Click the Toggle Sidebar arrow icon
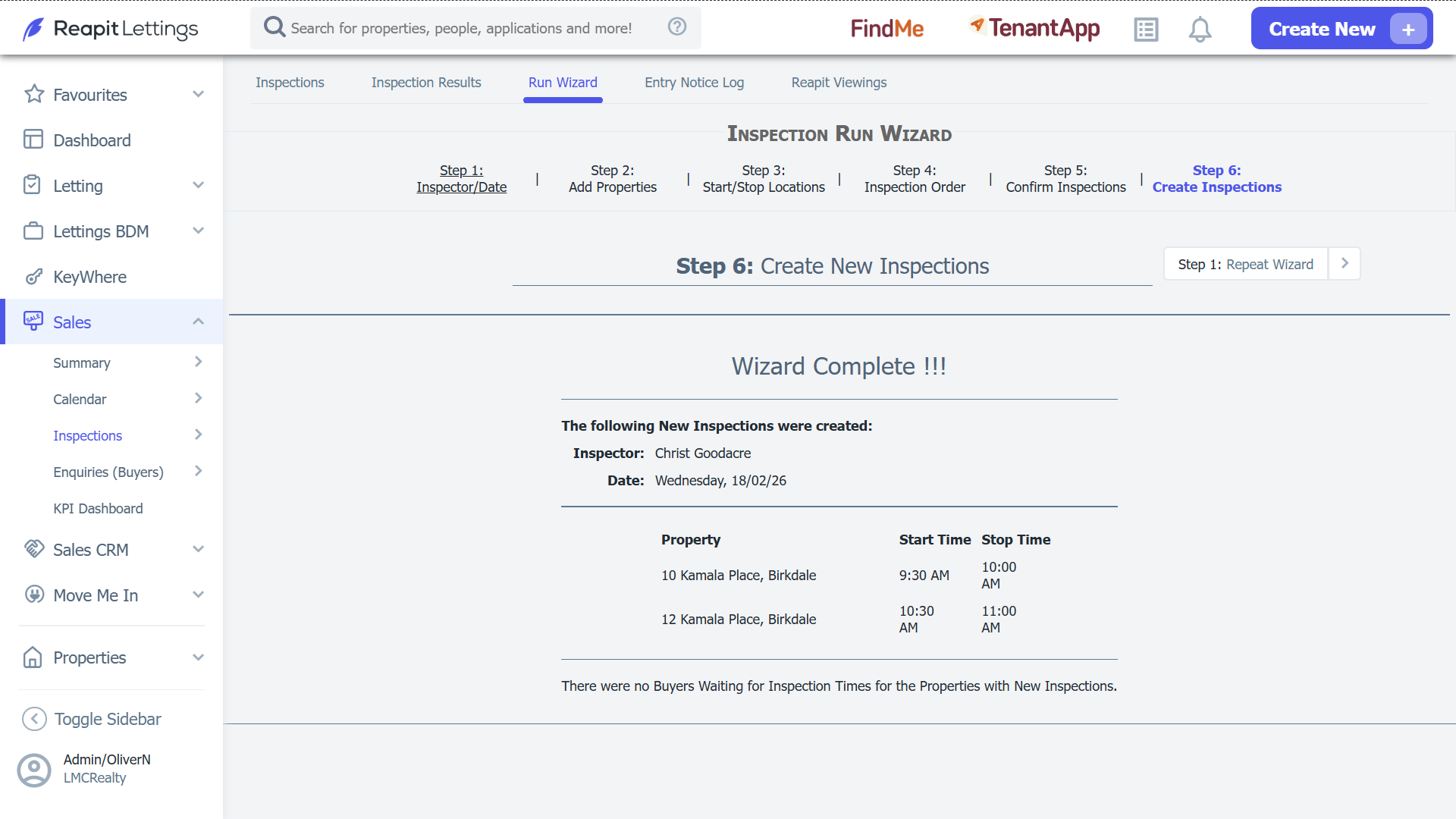 tap(34, 719)
